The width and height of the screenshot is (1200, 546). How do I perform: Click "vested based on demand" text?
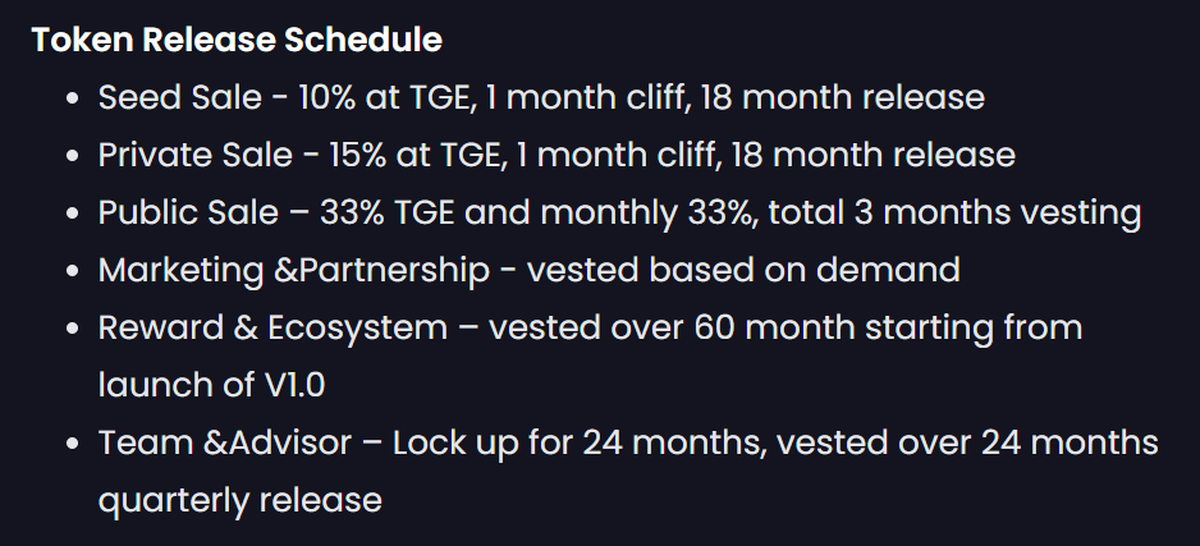click(743, 270)
